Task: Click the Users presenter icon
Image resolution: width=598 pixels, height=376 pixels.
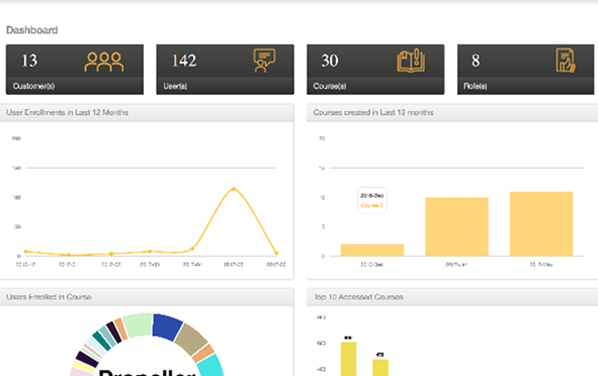Action: point(264,60)
